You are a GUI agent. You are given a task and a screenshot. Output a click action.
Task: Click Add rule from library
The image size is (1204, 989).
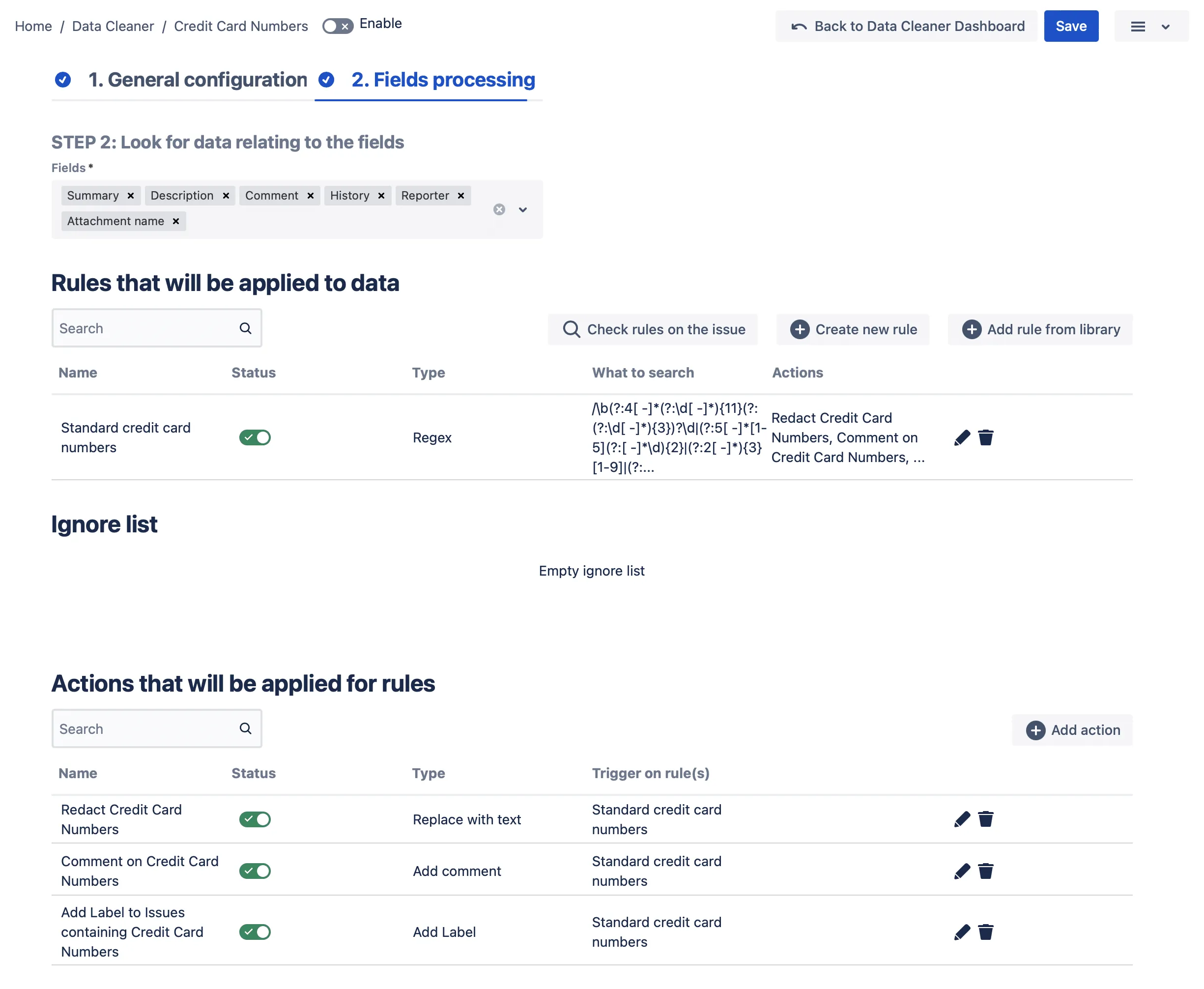pos(1040,329)
